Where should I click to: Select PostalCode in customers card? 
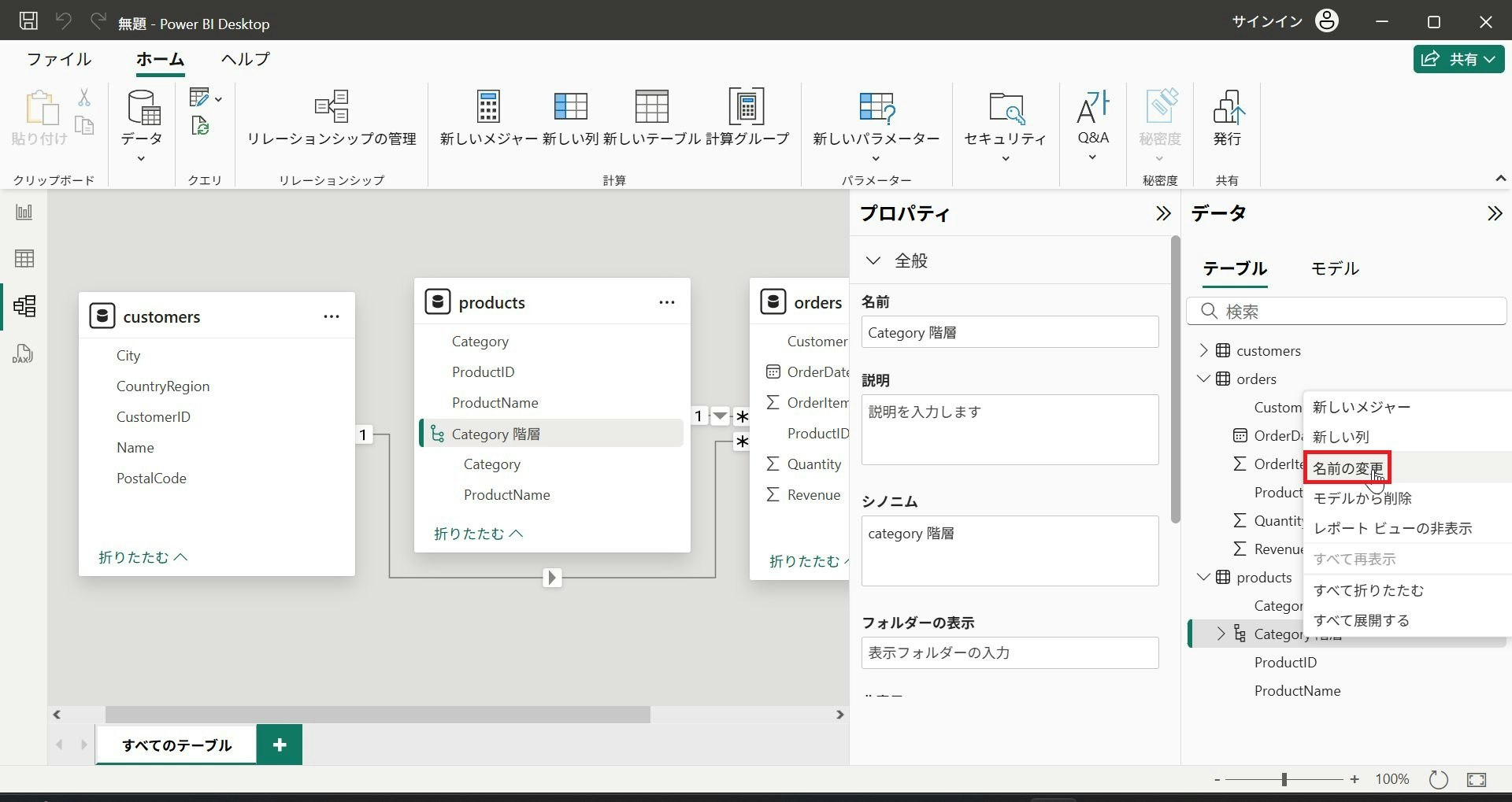click(151, 478)
